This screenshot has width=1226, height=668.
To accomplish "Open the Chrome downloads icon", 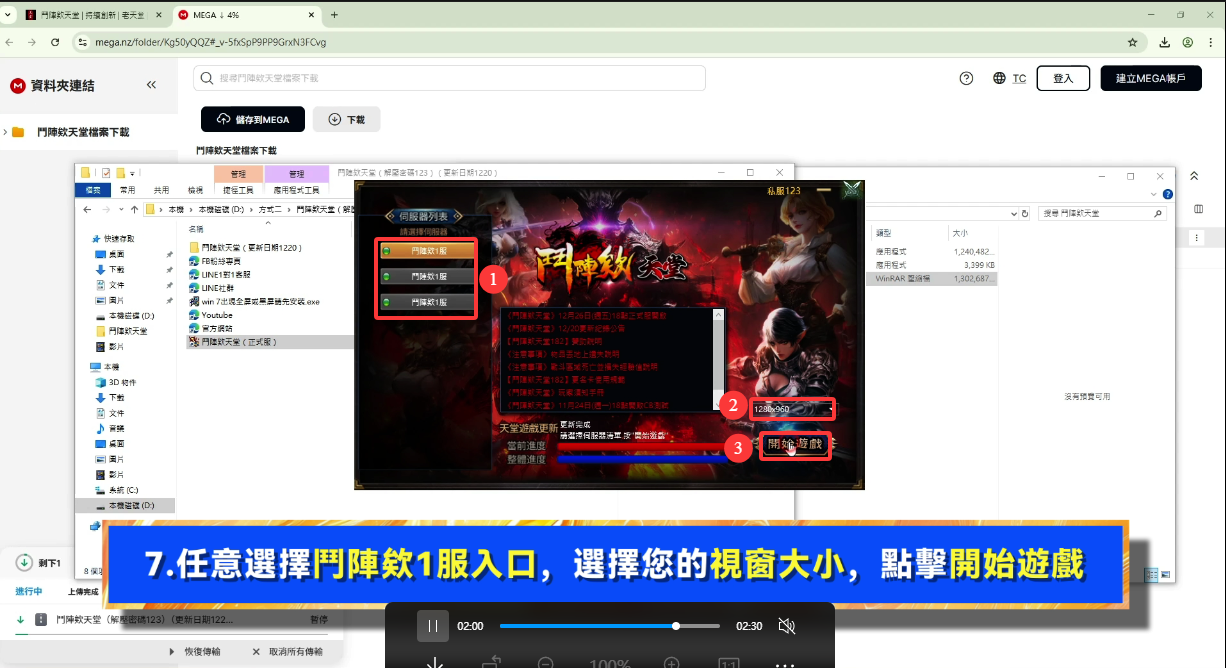I will [1165, 42].
